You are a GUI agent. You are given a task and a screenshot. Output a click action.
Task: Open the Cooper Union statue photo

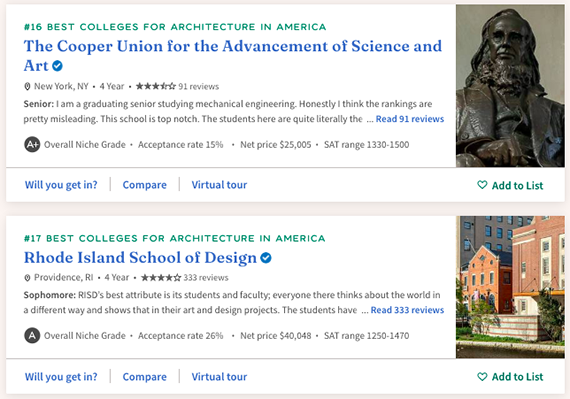tap(510, 86)
